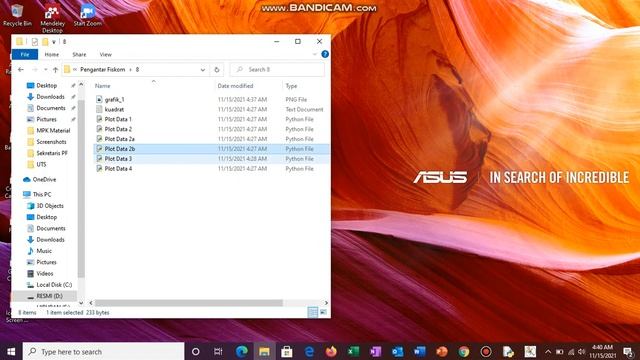Viewport: 640px width, 360px height.
Task: Show hidden system tray icons
Action: tap(548, 351)
